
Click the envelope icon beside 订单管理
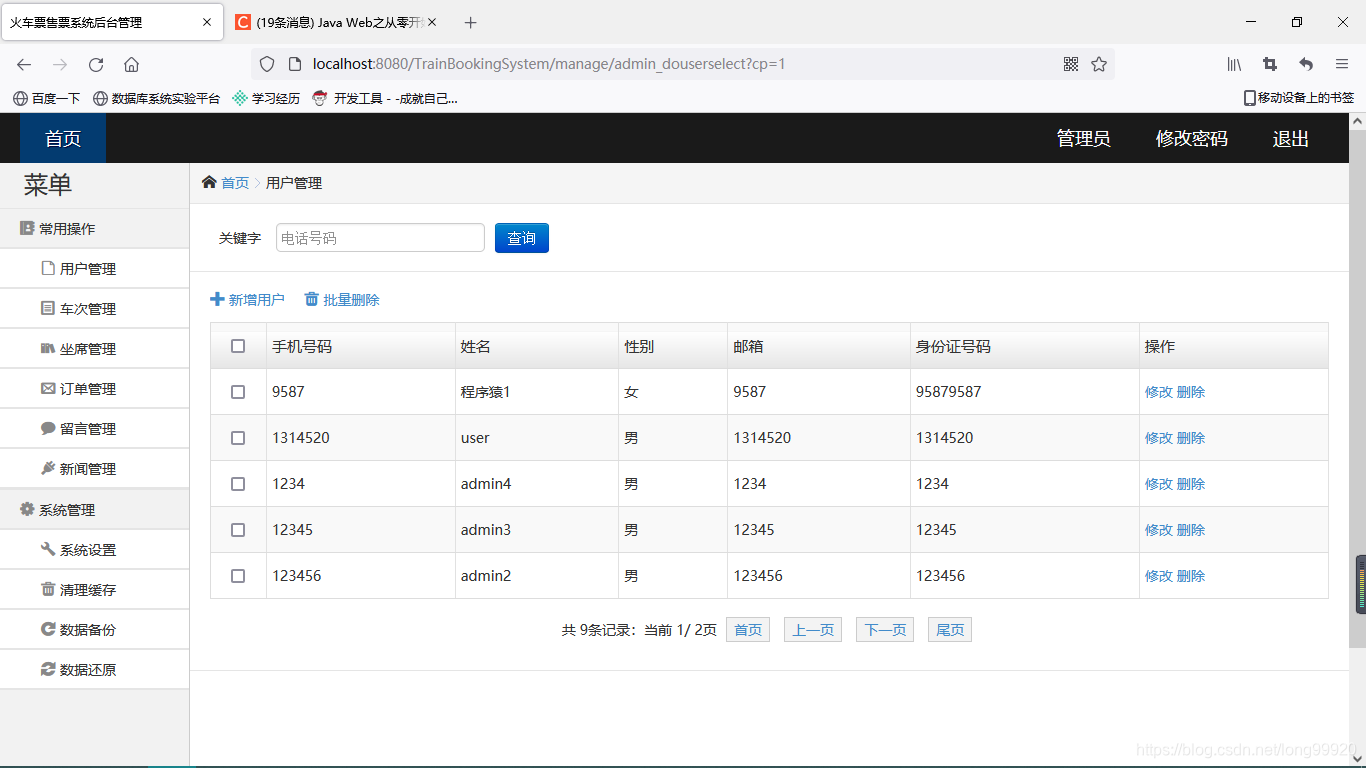[x=48, y=388]
